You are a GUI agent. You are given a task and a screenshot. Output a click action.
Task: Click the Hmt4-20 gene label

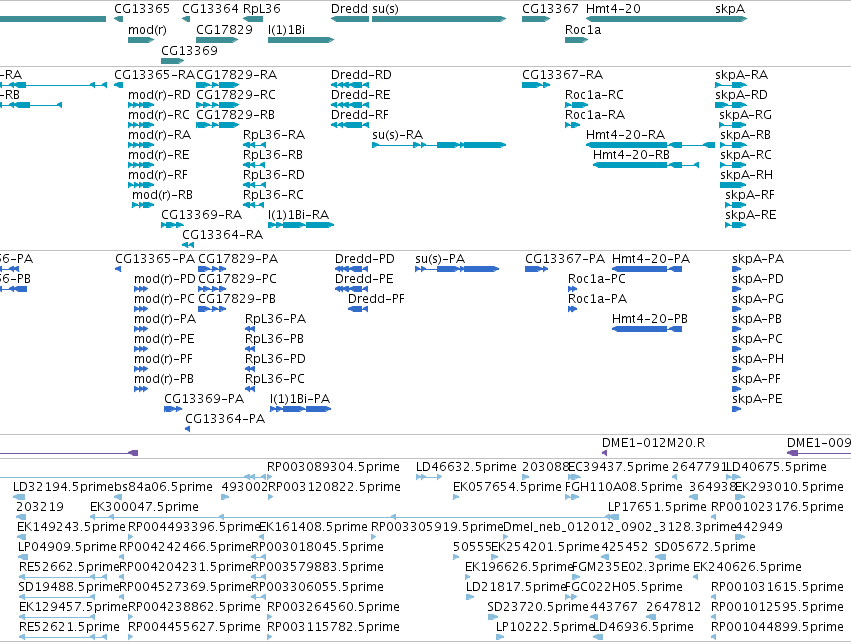point(613,9)
